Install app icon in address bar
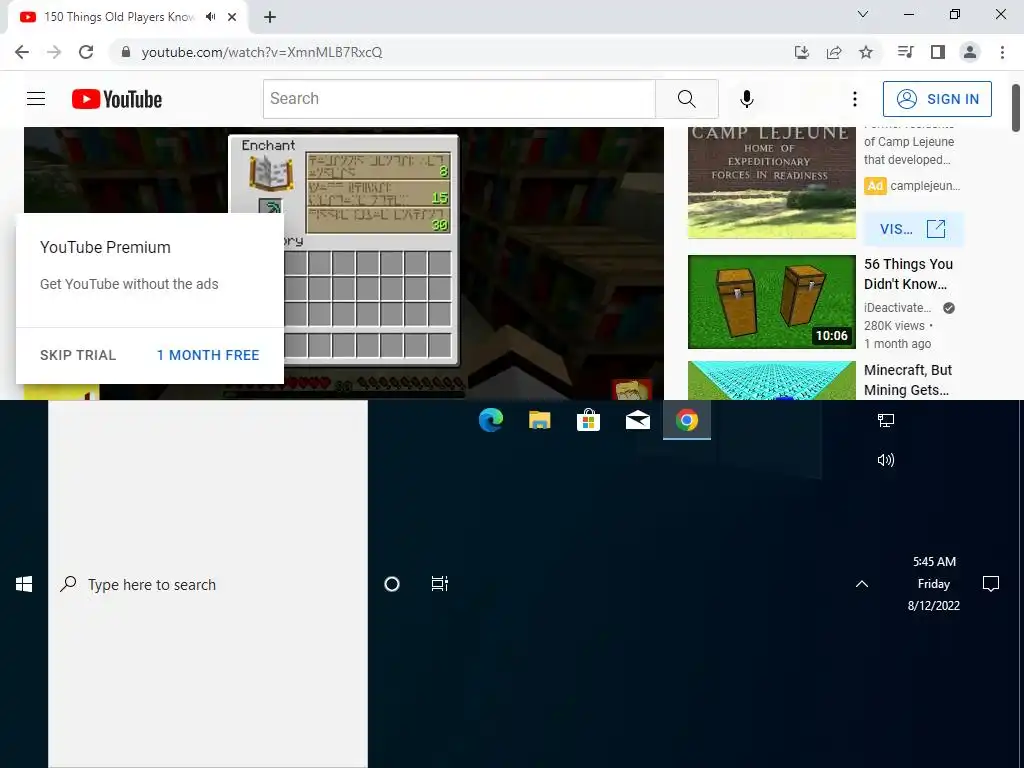The height and width of the screenshot is (768, 1024). pyautogui.click(x=801, y=52)
